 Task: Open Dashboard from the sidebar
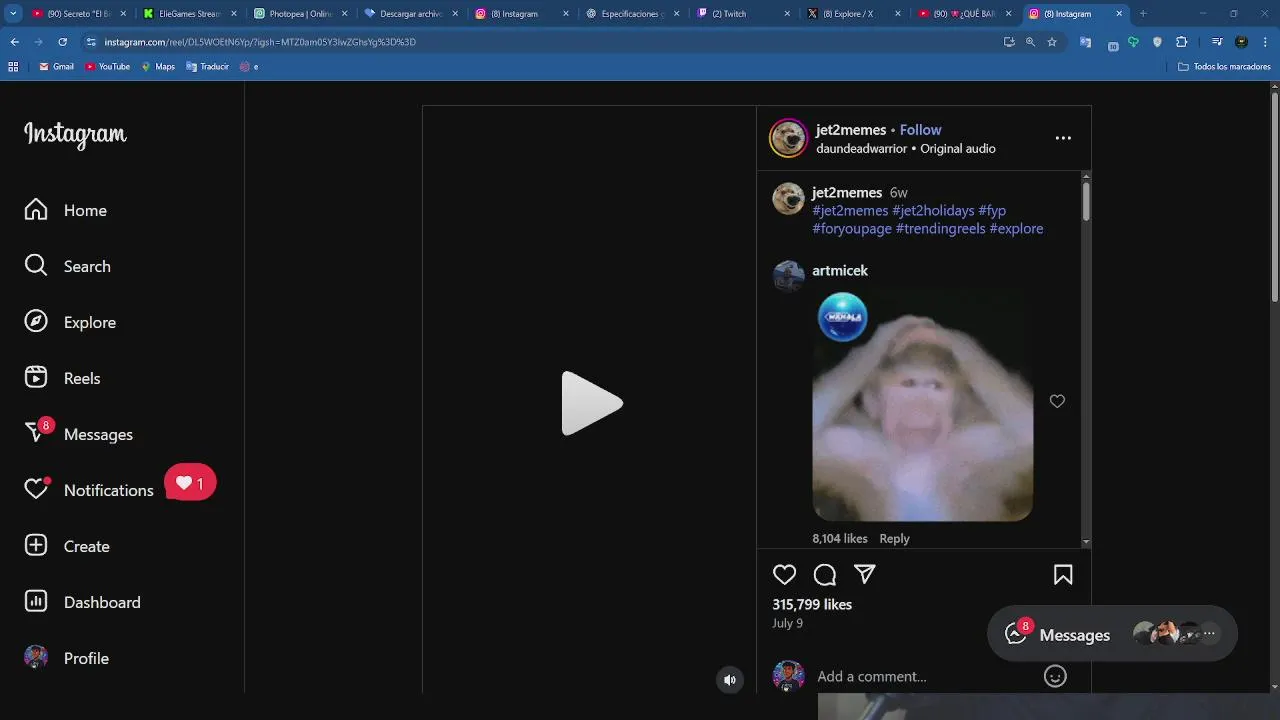pos(83,602)
